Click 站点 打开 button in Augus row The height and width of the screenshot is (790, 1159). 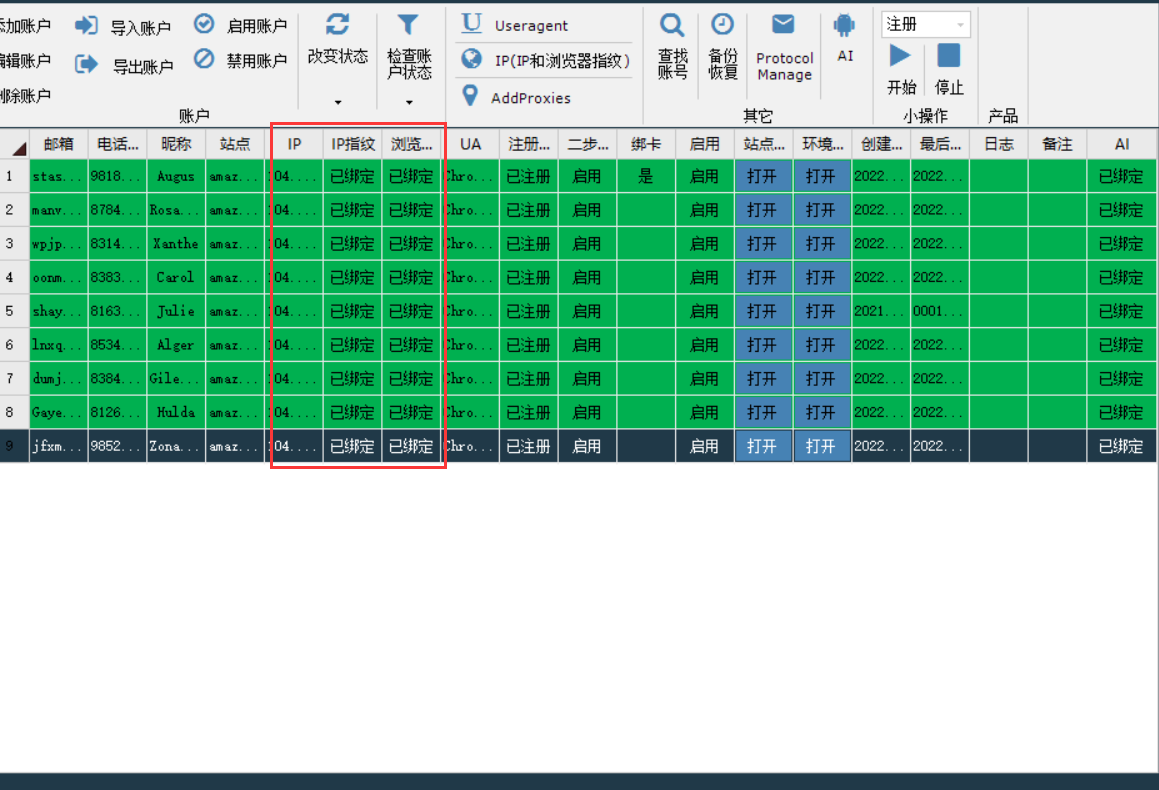[764, 177]
